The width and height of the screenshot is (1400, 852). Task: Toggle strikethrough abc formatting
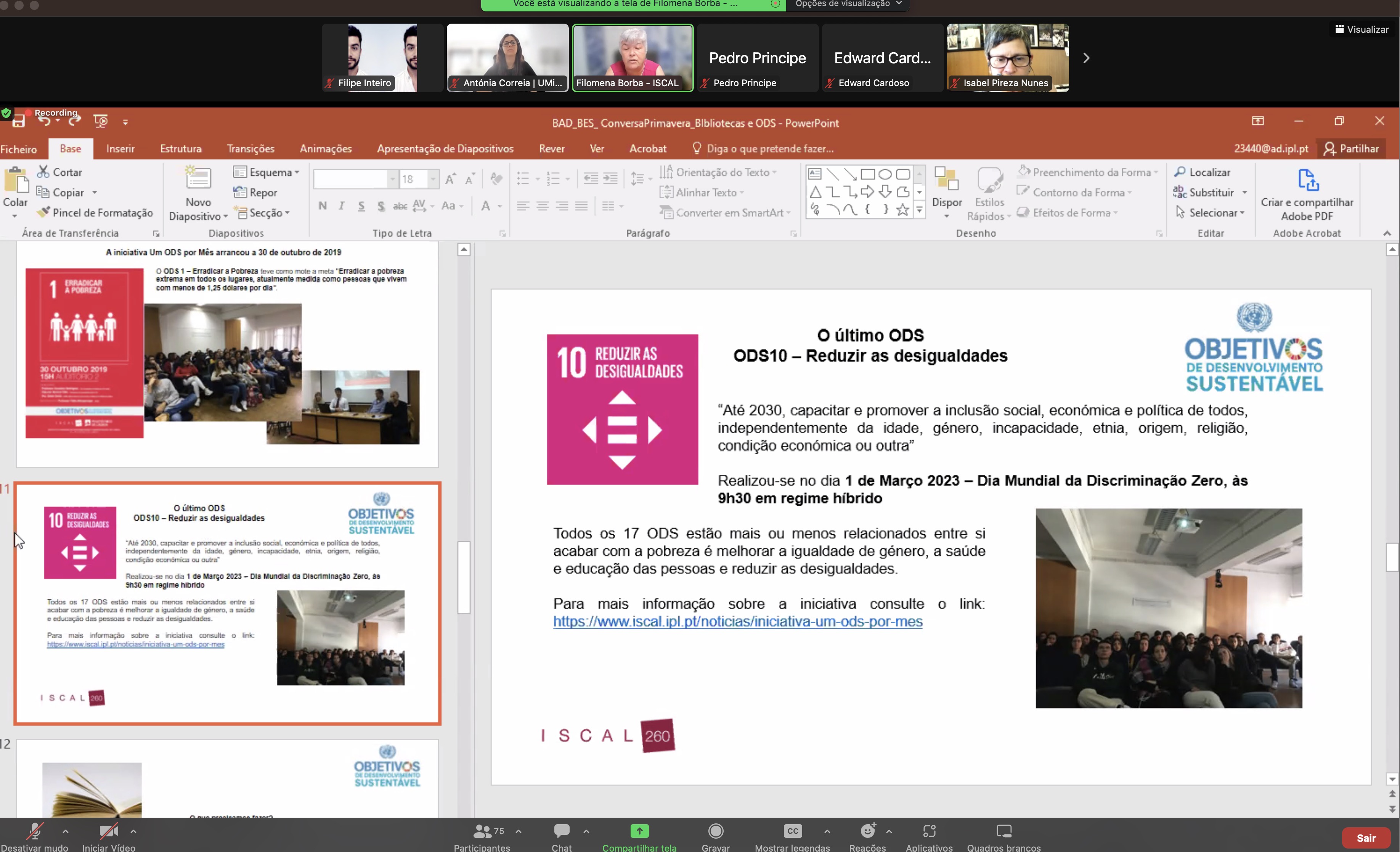point(400,206)
